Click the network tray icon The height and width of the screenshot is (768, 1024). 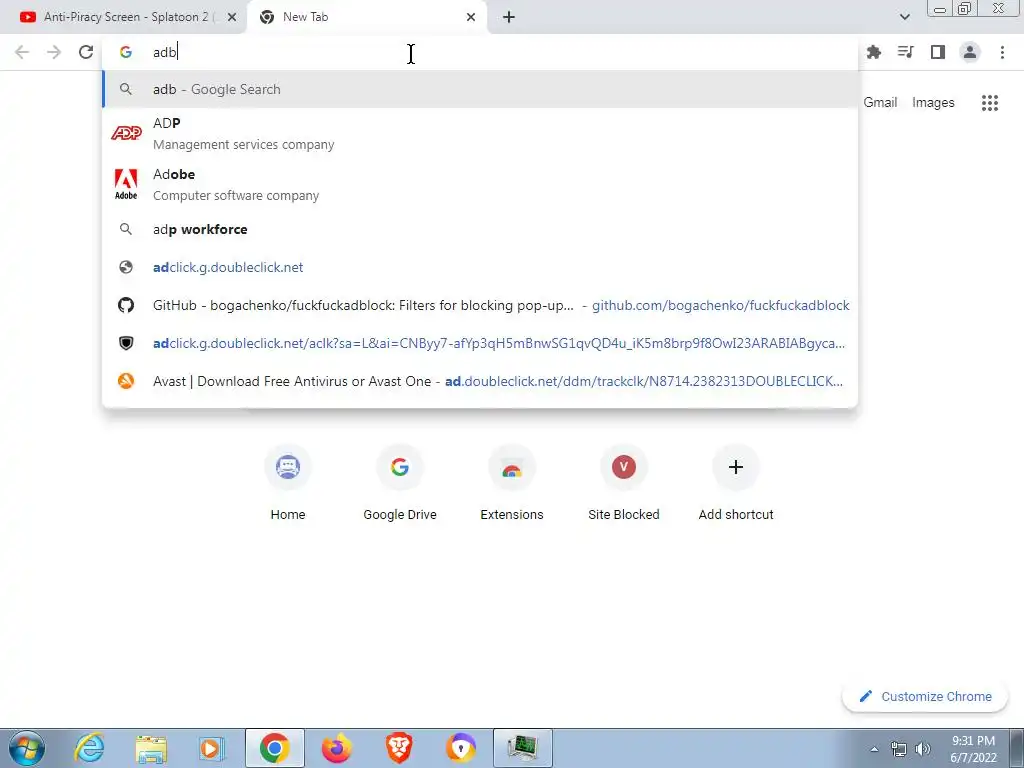pos(899,749)
